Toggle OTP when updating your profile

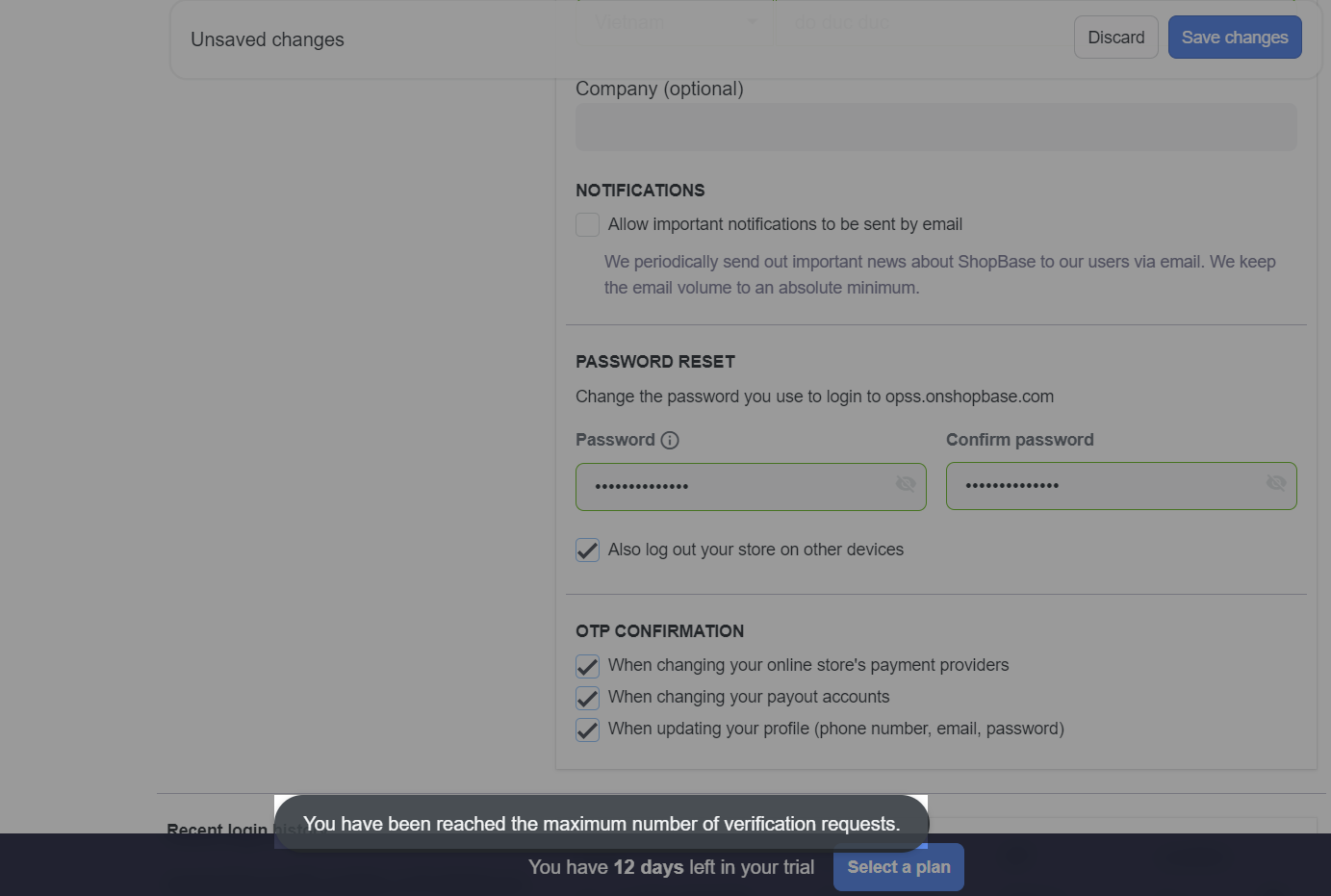pos(587,730)
